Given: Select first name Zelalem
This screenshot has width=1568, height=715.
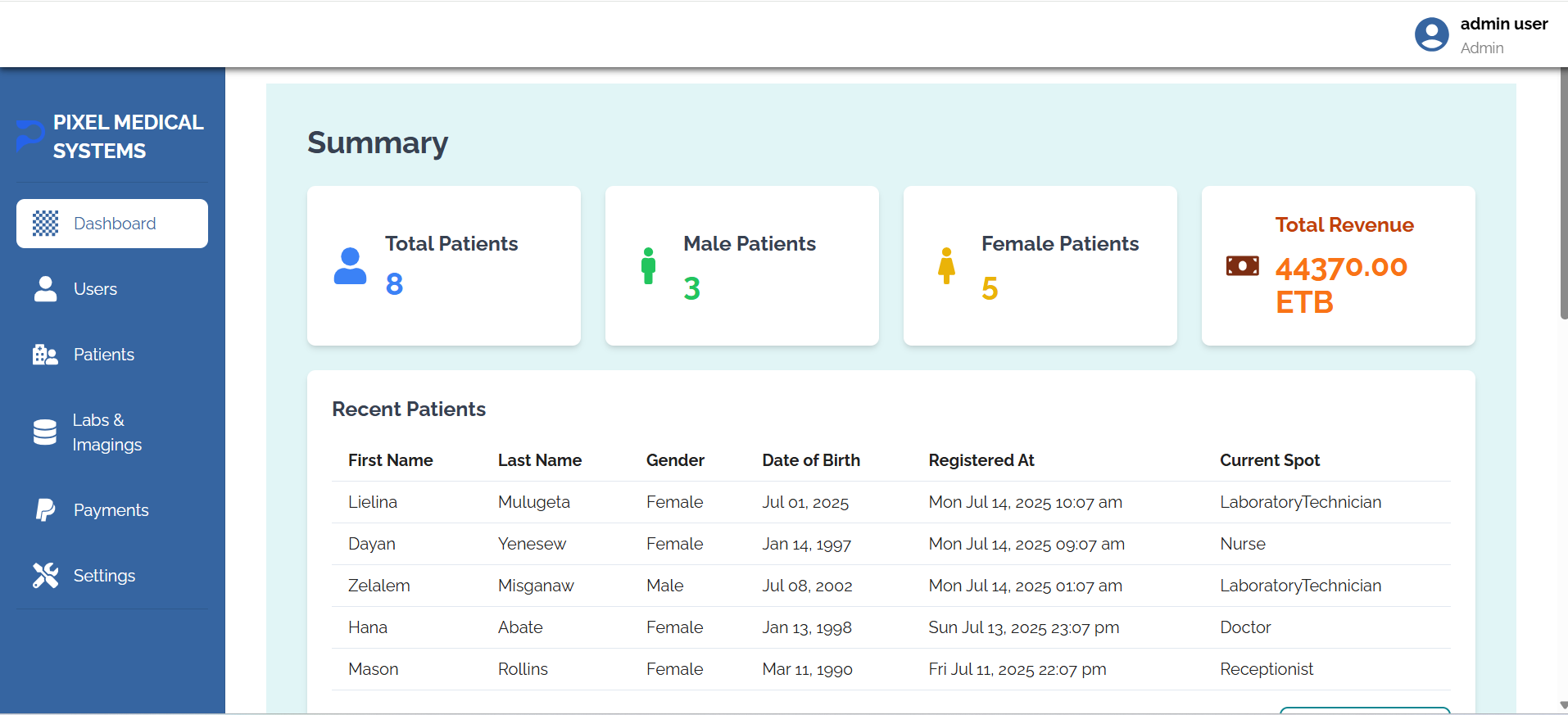Looking at the screenshot, I should pyautogui.click(x=379, y=586).
